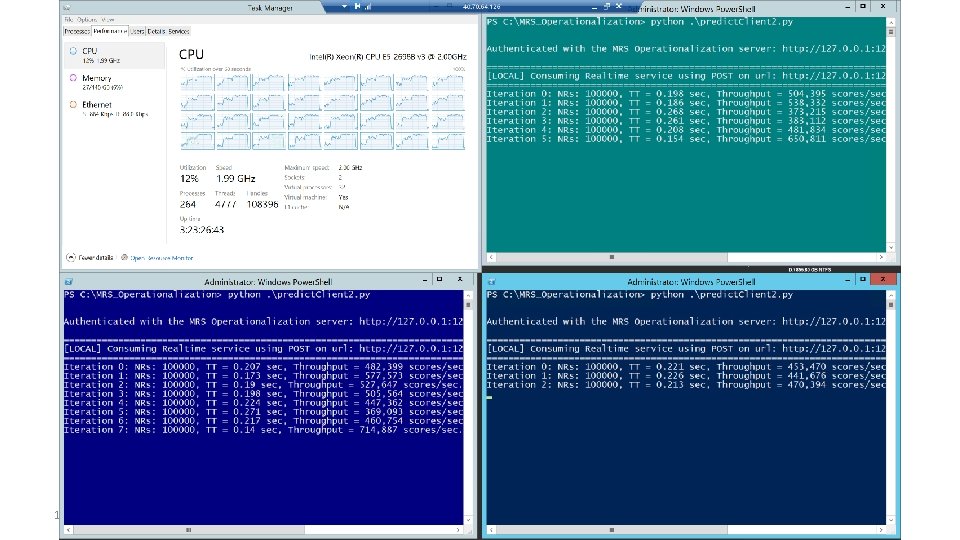Click the Processes count 264
This screenshot has width=960, height=540.
188,204
